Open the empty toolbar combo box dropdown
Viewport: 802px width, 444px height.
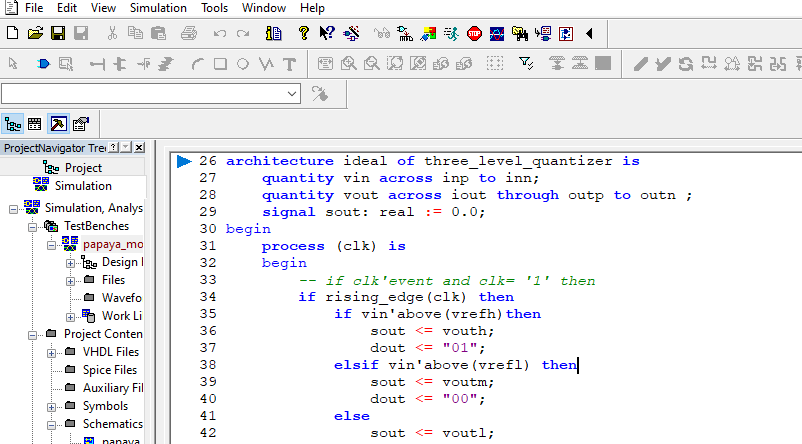point(292,94)
